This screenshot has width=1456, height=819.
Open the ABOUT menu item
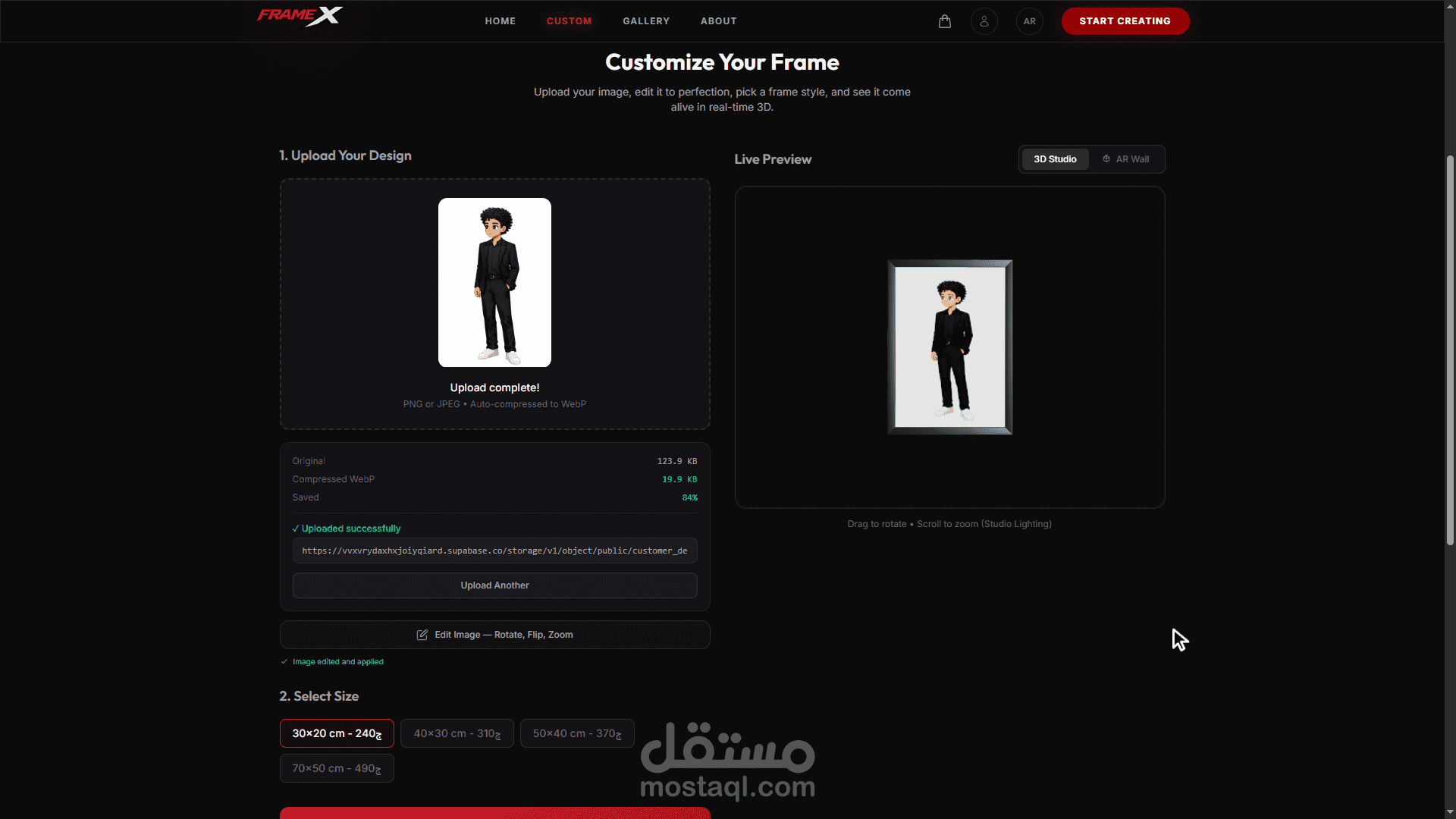719,21
